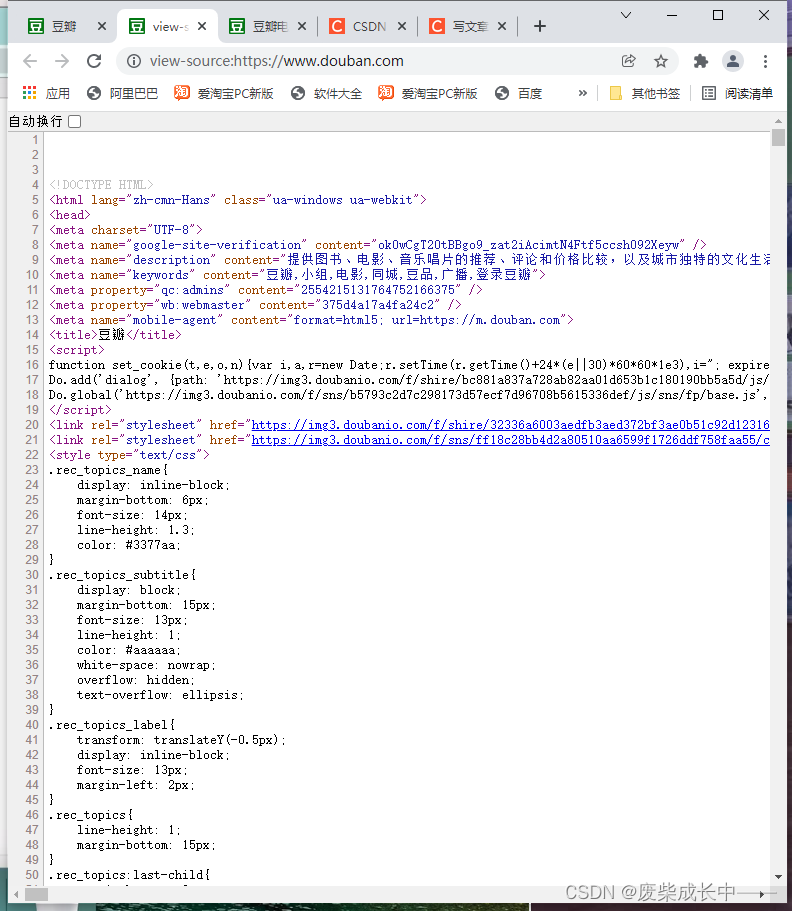Click the color: #3377aa declaration

click(x=129, y=545)
